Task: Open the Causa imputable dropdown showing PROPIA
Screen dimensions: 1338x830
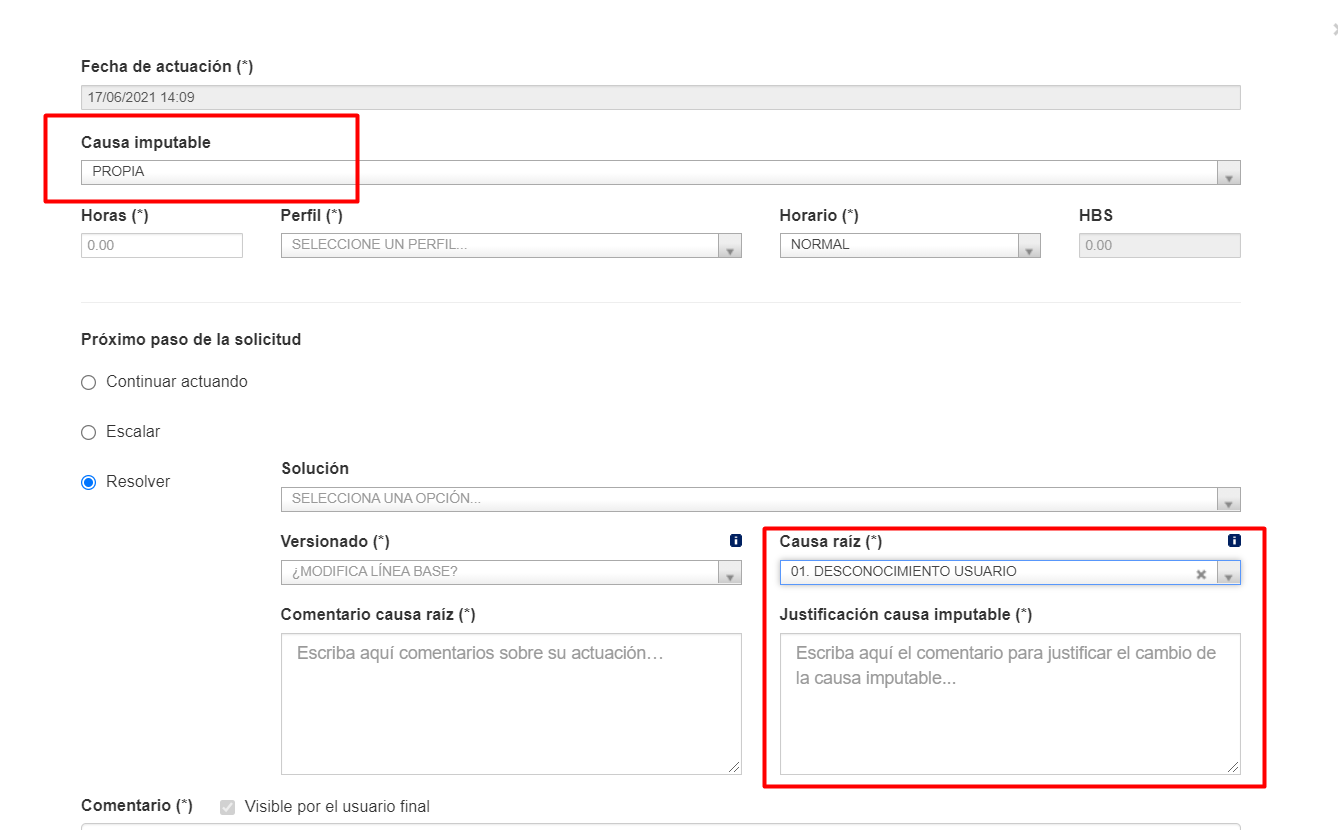Action: point(660,172)
